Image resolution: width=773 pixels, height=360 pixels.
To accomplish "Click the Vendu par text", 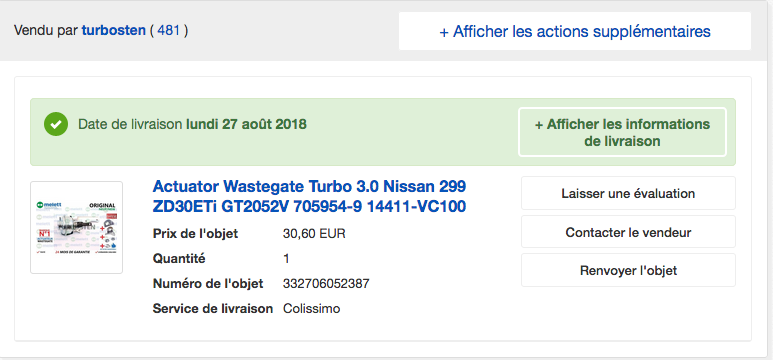I will [x=46, y=31].
